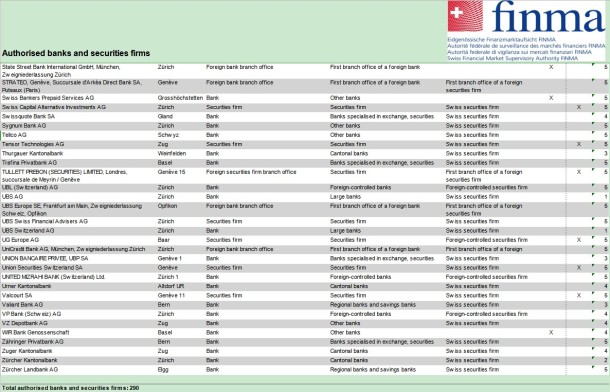610x392 pixels.
Task: Select 'Swiss Financial Market Supervisory Authority FINMA' line
Action: (512, 58)
